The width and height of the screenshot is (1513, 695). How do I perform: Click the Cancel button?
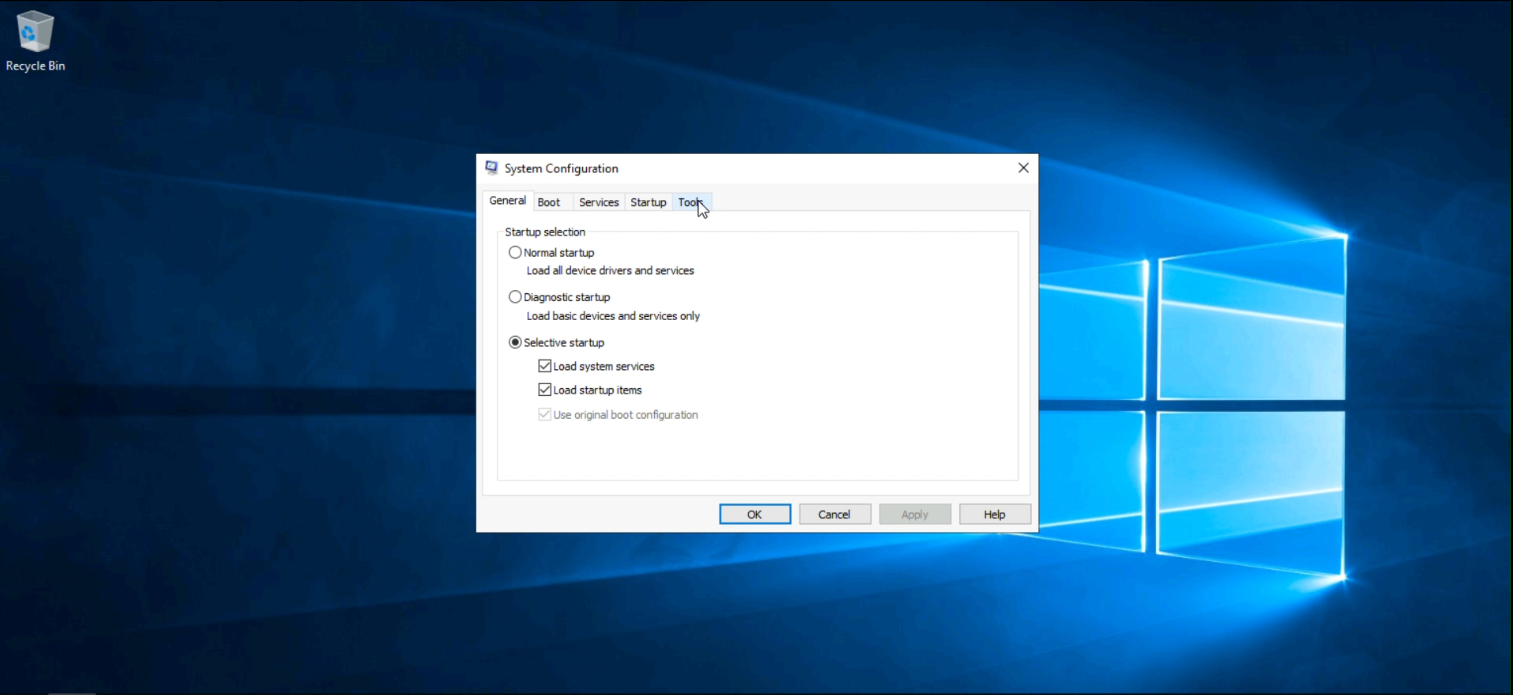click(x=834, y=514)
